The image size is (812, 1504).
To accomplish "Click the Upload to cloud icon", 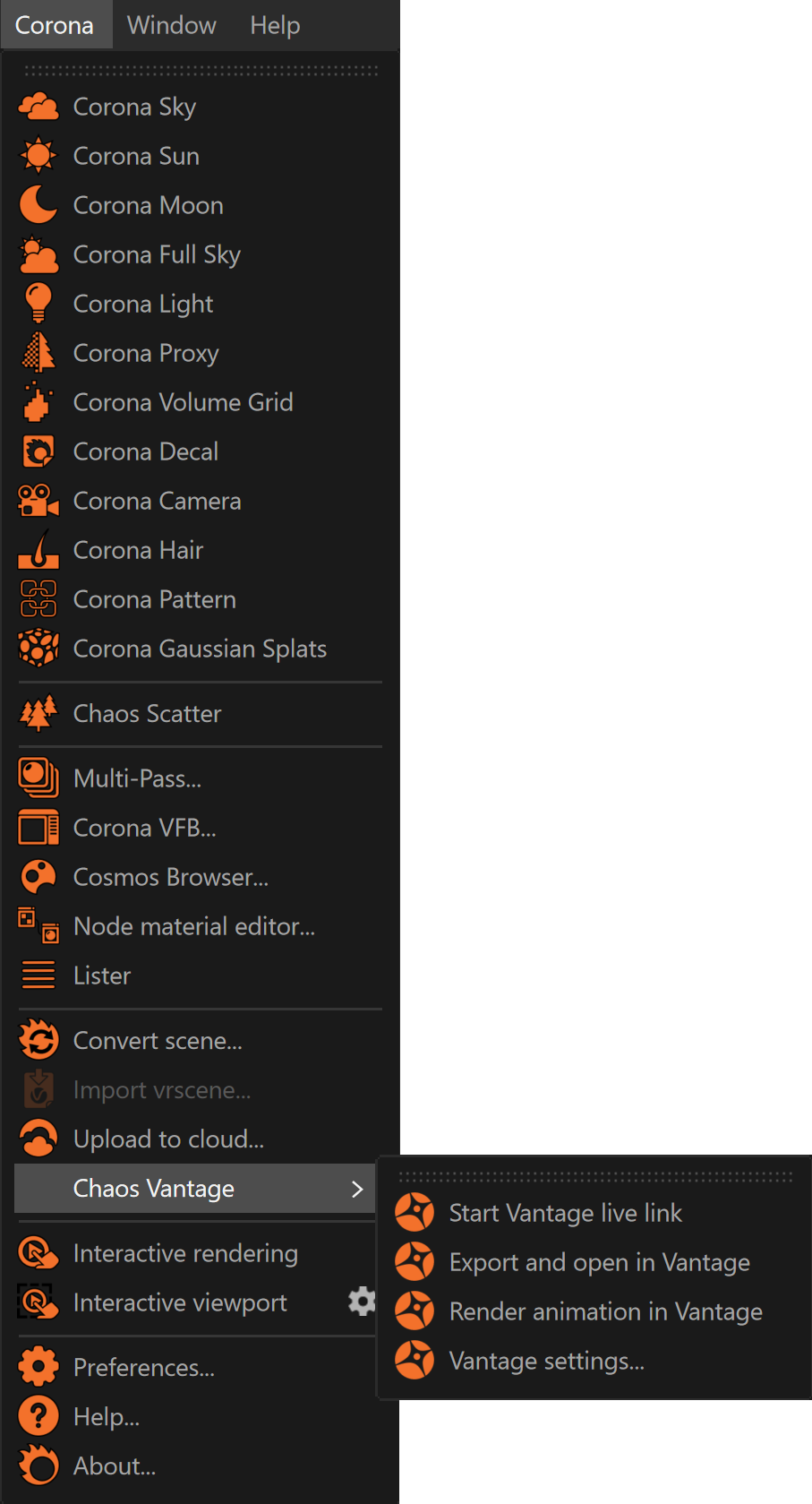I will [38, 1139].
